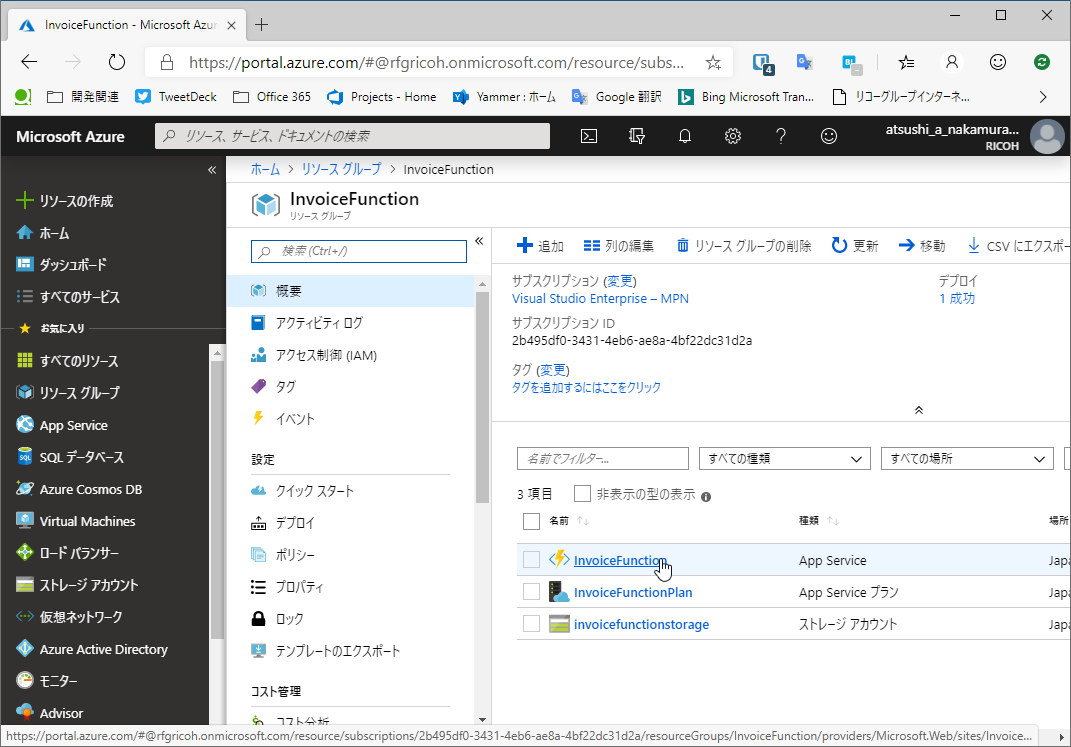The image size is (1071, 747).
Task: Select 概要 in resource menu
Action: click(350, 290)
